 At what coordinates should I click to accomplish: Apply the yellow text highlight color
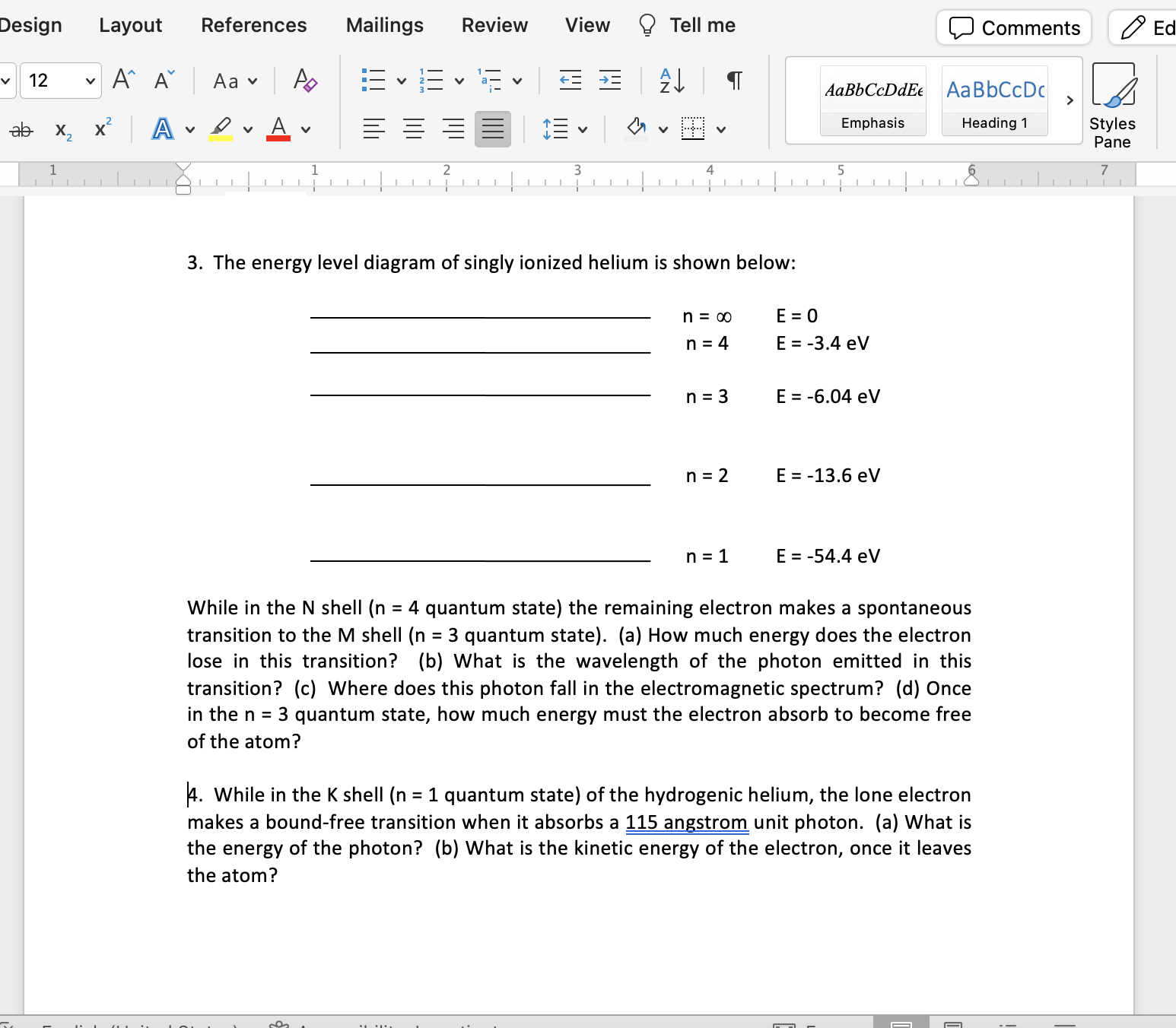[x=221, y=128]
